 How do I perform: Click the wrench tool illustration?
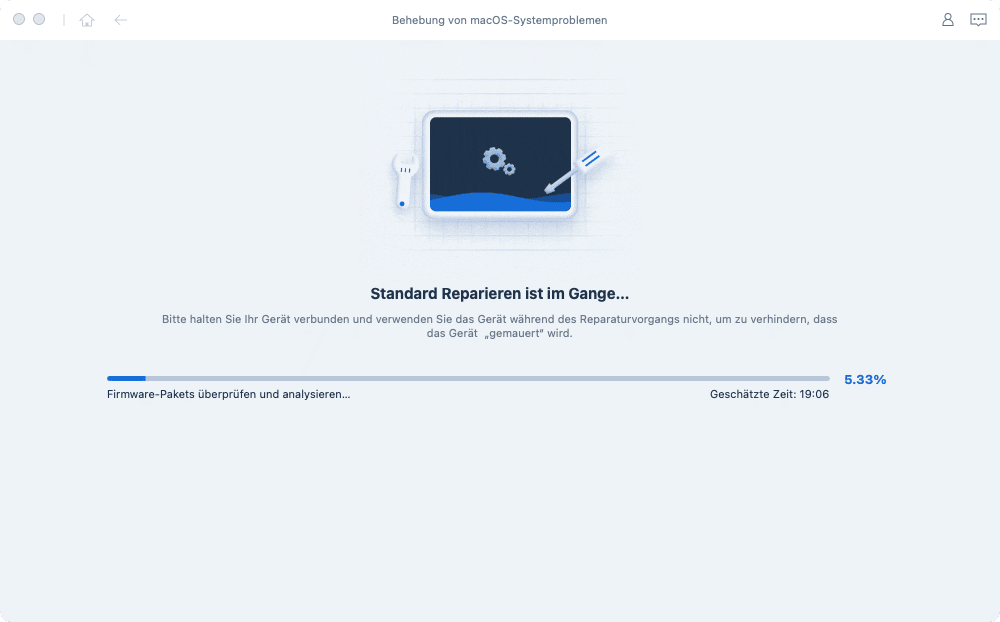click(404, 180)
